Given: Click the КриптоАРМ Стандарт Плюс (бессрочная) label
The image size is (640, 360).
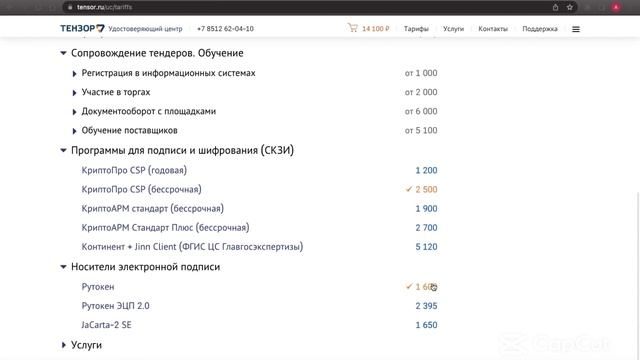Looking at the screenshot, I should pyautogui.click(x=165, y=228).
